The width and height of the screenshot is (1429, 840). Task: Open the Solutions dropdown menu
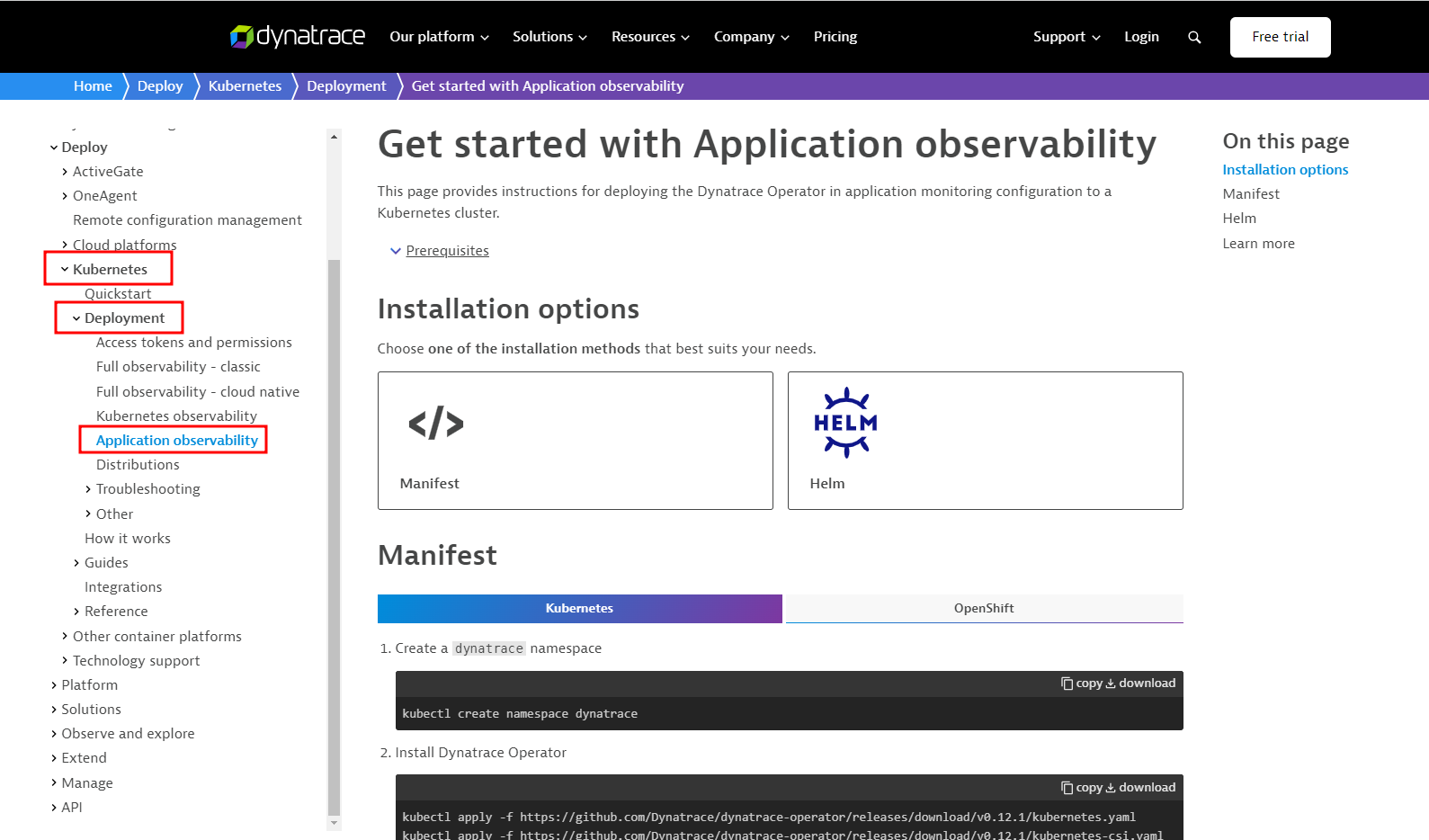pyautogui.click(x=549, y=37)
